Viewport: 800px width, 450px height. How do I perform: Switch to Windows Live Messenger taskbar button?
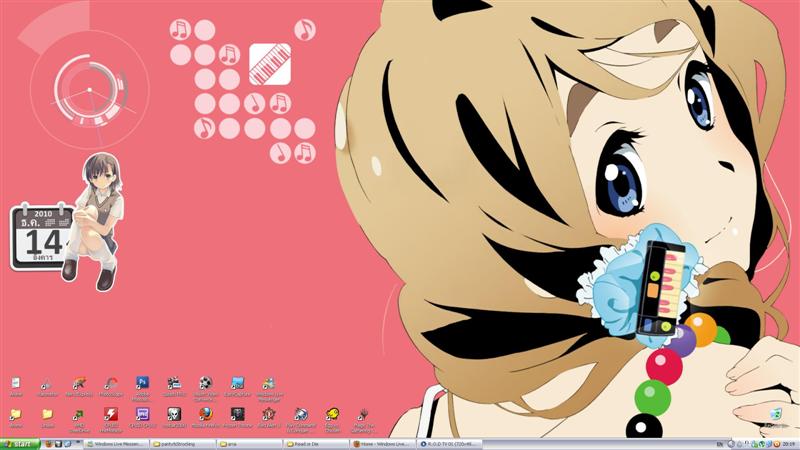click(117, 444)
